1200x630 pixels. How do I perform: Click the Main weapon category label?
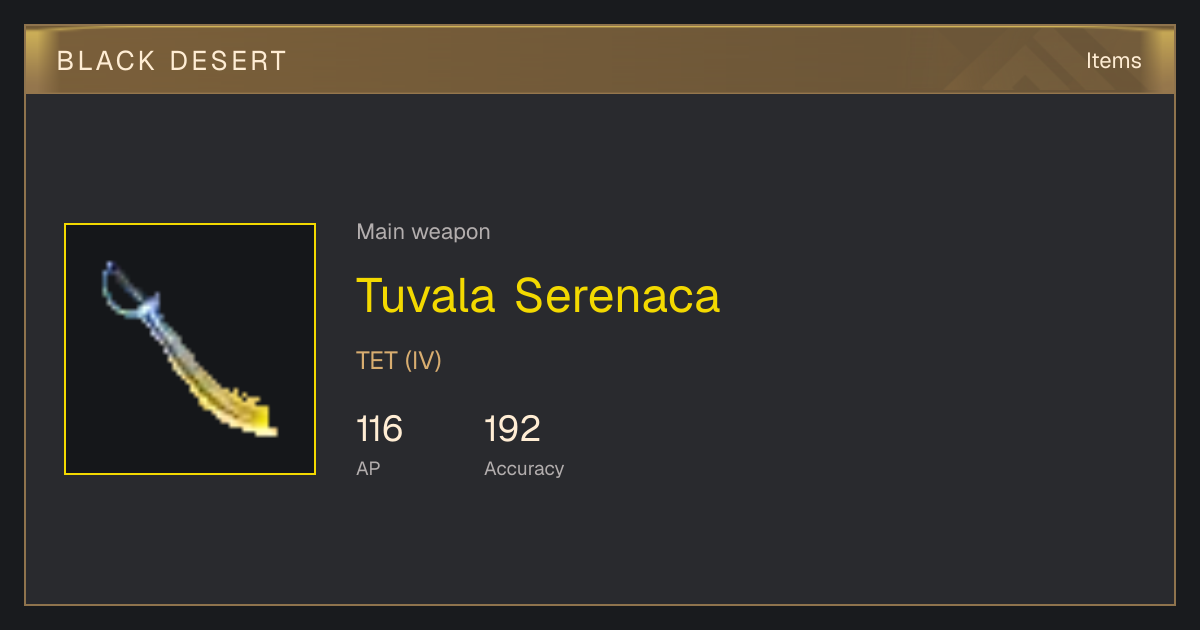(423, 232)
